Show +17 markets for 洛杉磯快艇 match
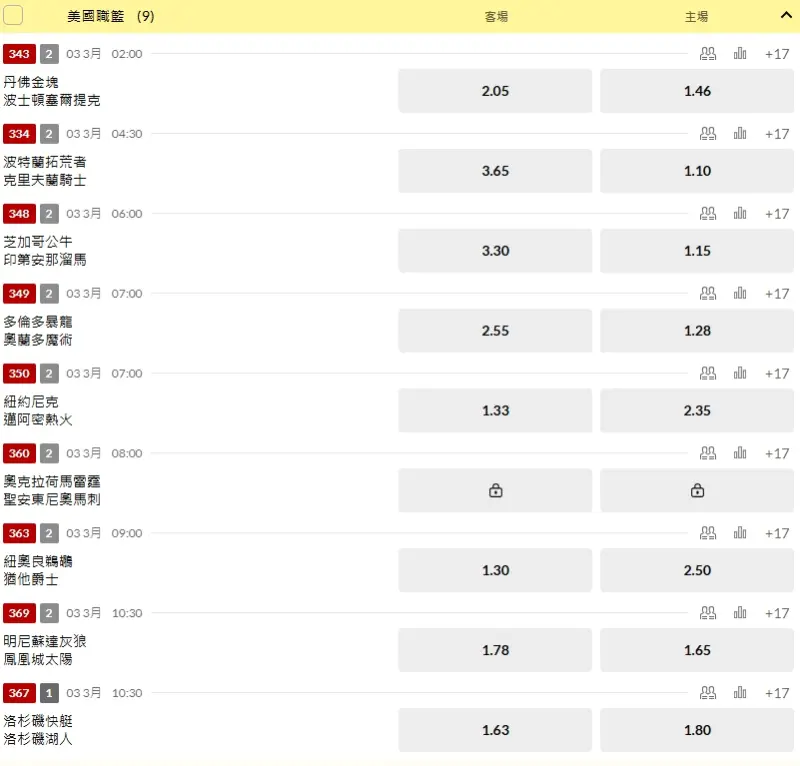This screenshot has width=800, height=766. (776, 693)
